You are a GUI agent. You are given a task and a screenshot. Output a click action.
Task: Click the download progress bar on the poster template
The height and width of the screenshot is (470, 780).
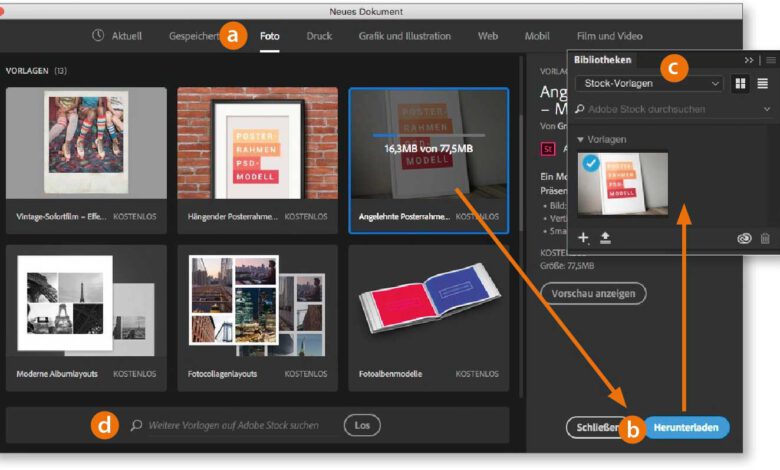tap(428, 135)
